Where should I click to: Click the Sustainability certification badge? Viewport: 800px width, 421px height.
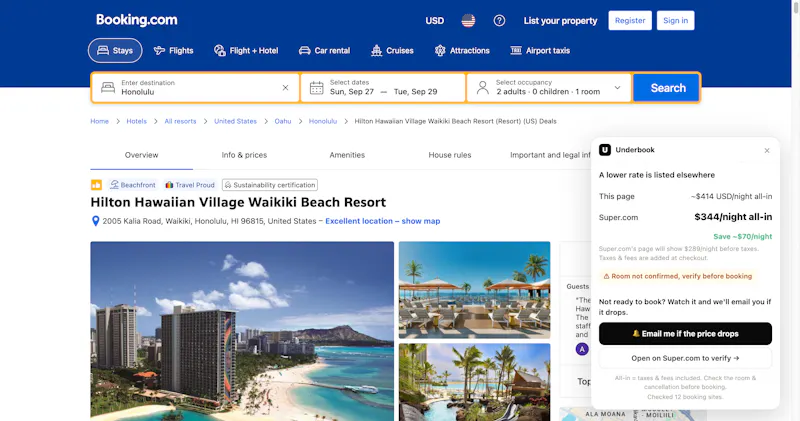(x=270, y=185)
